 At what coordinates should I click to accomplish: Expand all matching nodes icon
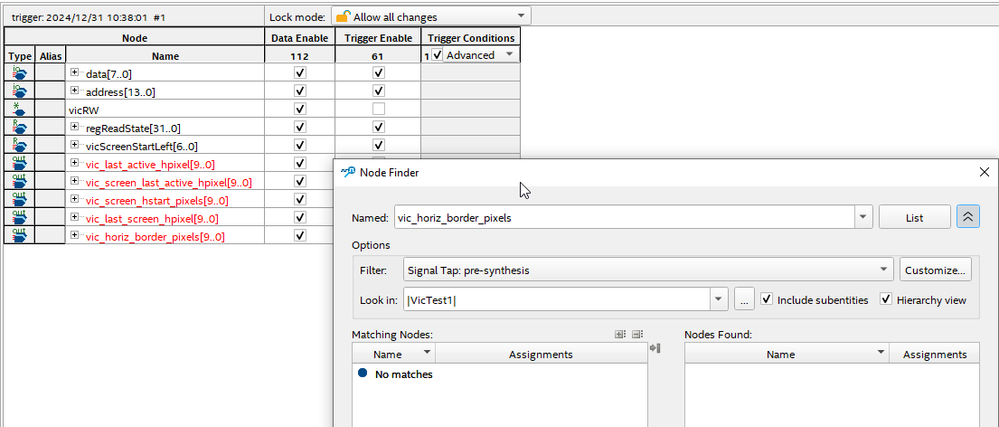click(x=619, y=334)
